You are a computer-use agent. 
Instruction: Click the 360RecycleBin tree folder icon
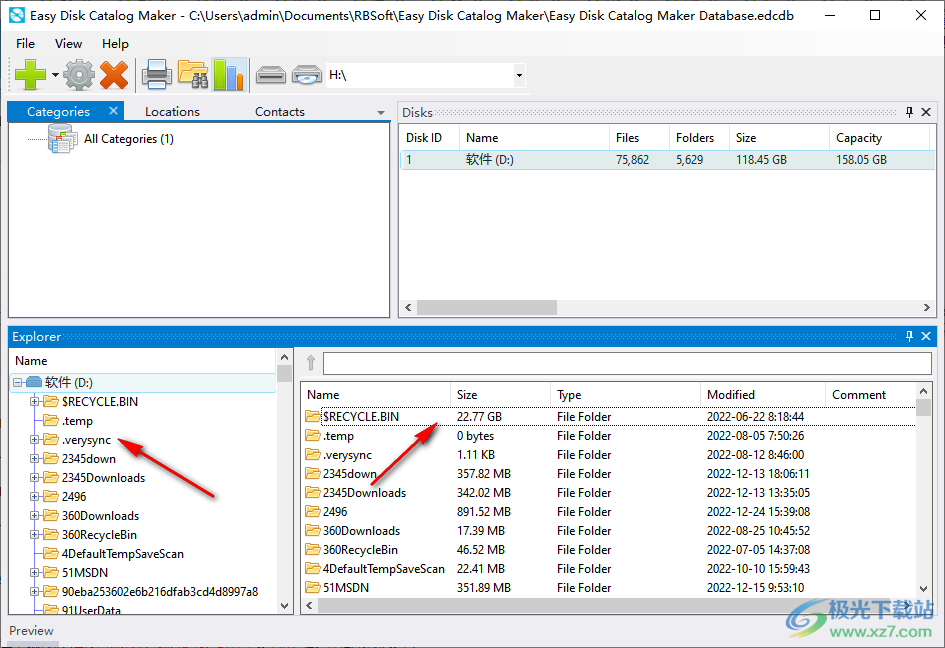51,535
